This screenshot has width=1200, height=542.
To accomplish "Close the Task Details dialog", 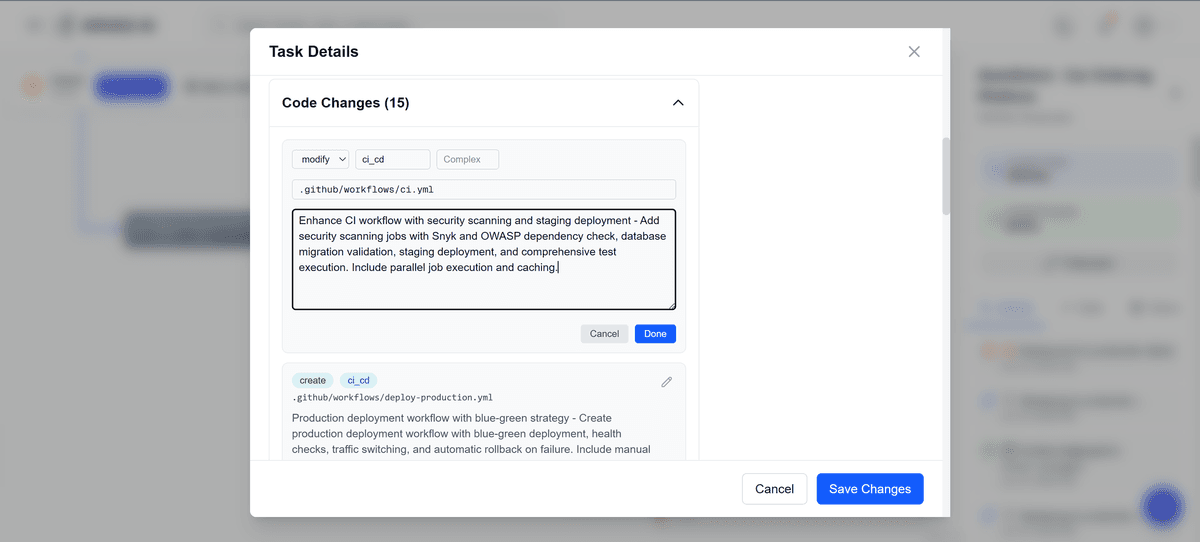I will click(x=914, y=52).
